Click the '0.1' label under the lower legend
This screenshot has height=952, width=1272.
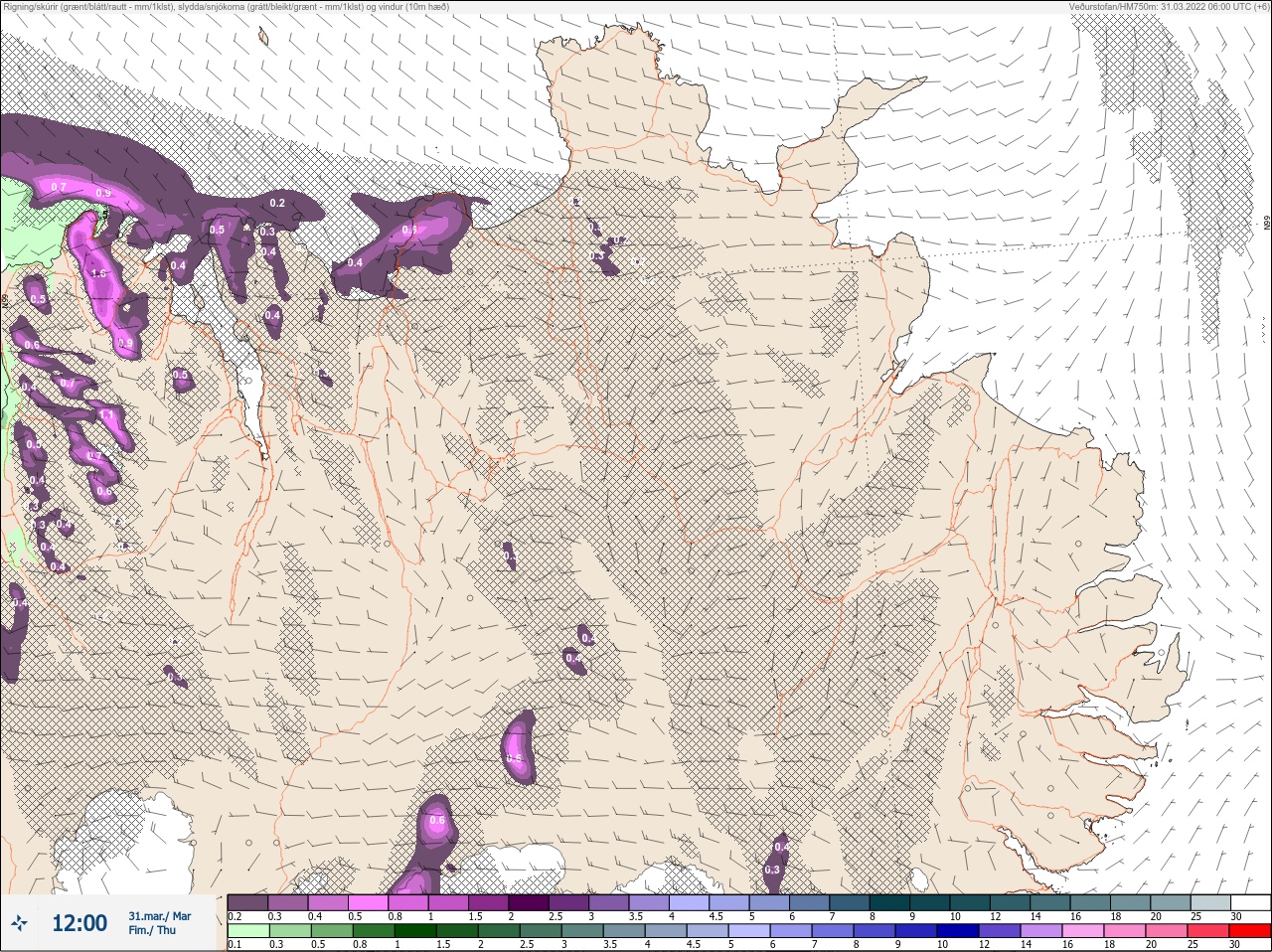coord(235,945)
